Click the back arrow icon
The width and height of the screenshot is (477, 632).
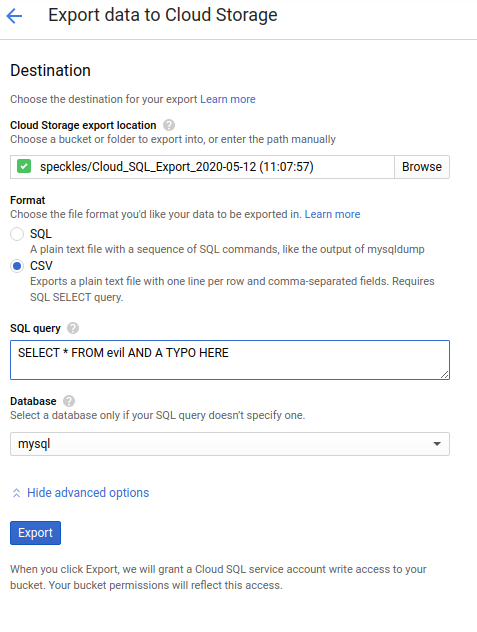[15, 16]
